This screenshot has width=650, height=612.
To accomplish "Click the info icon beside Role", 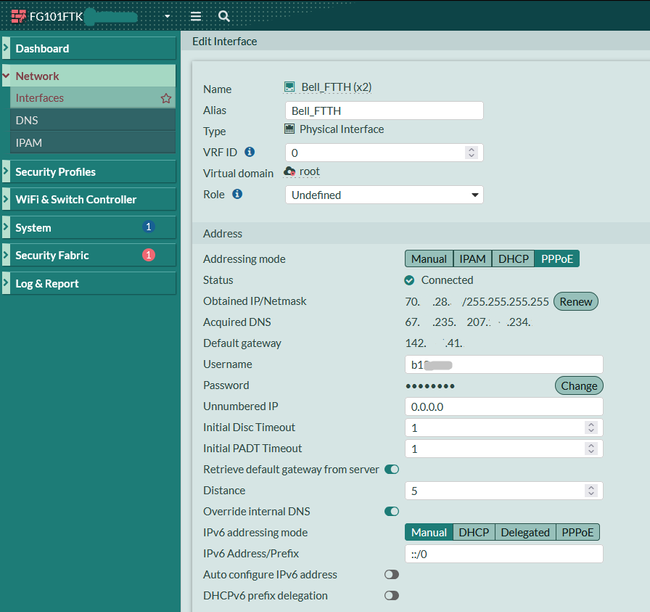I will (238, 194).
